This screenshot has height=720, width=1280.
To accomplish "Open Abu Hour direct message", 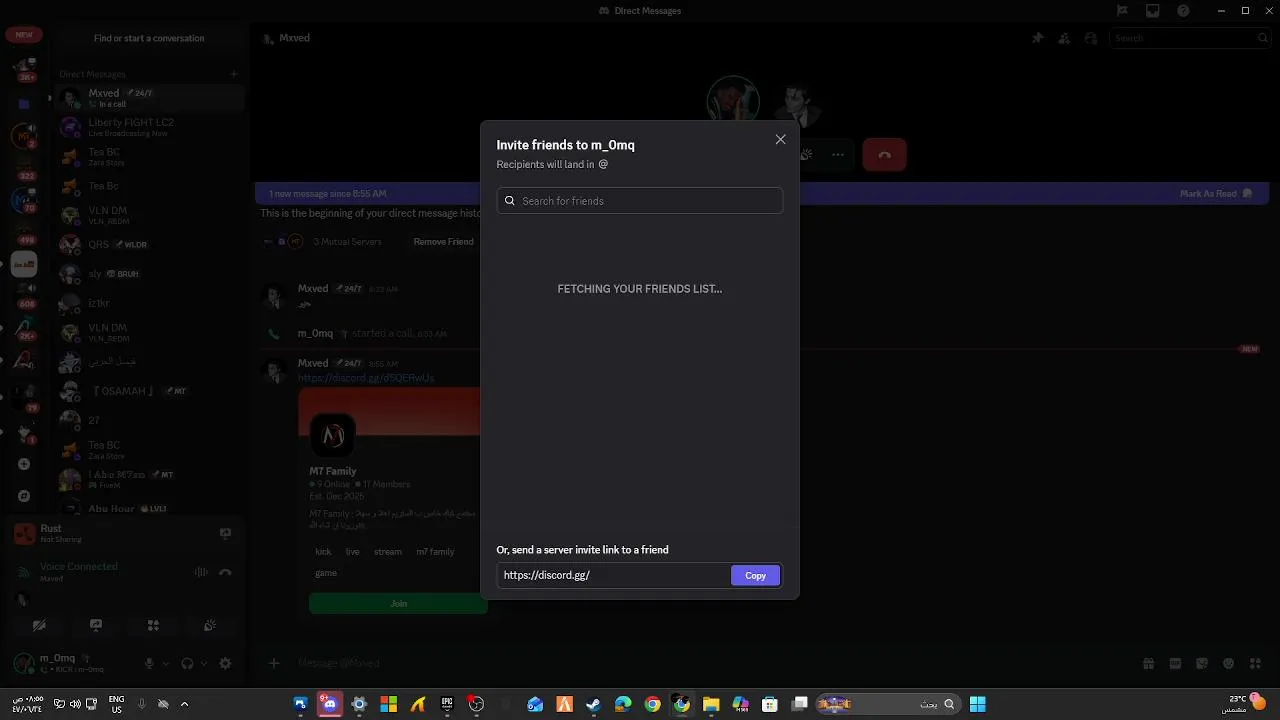I will tap(150, 508).
